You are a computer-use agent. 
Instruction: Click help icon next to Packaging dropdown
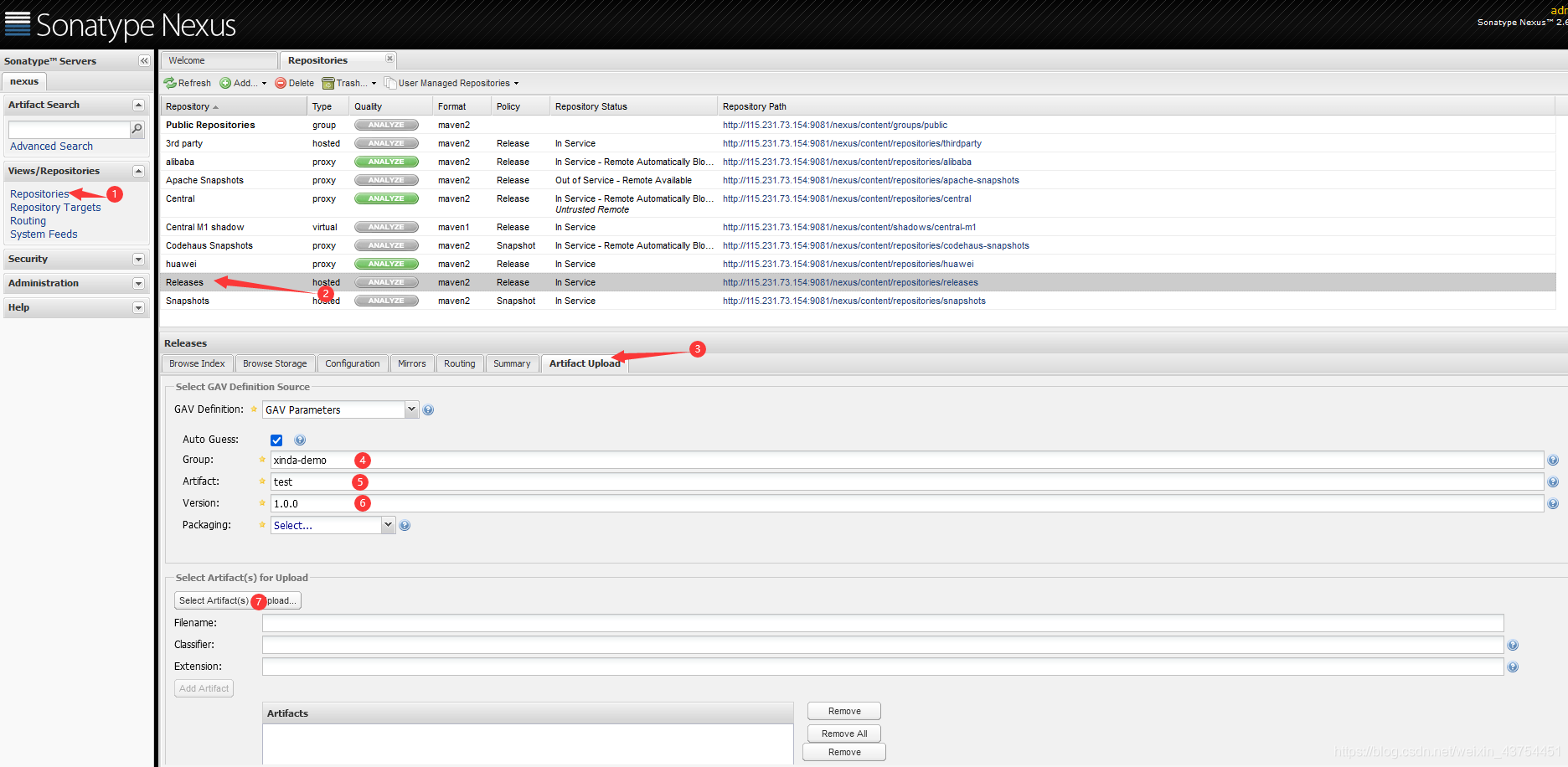pos(405,526)
